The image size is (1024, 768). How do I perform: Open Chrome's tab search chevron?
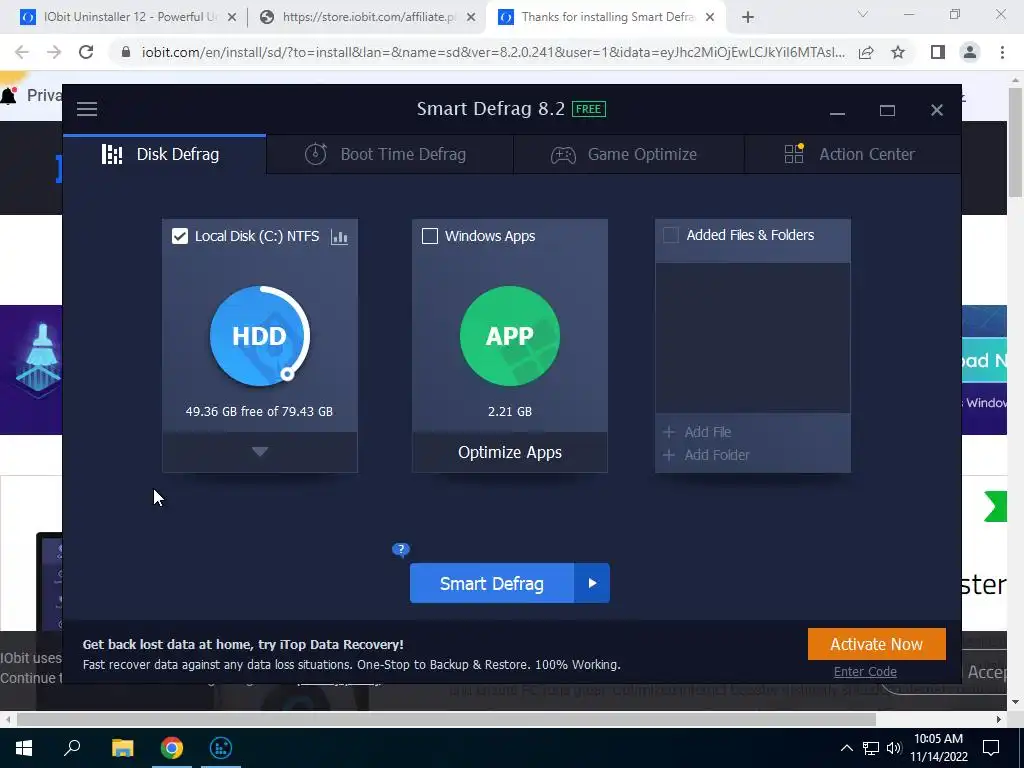click(863, 14)
